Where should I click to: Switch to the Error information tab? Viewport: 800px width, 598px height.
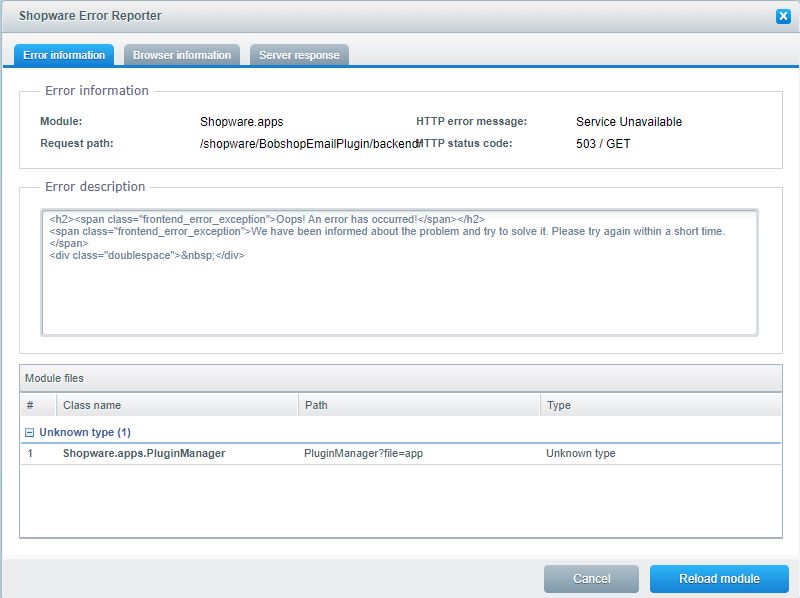[x=64, y=55]
